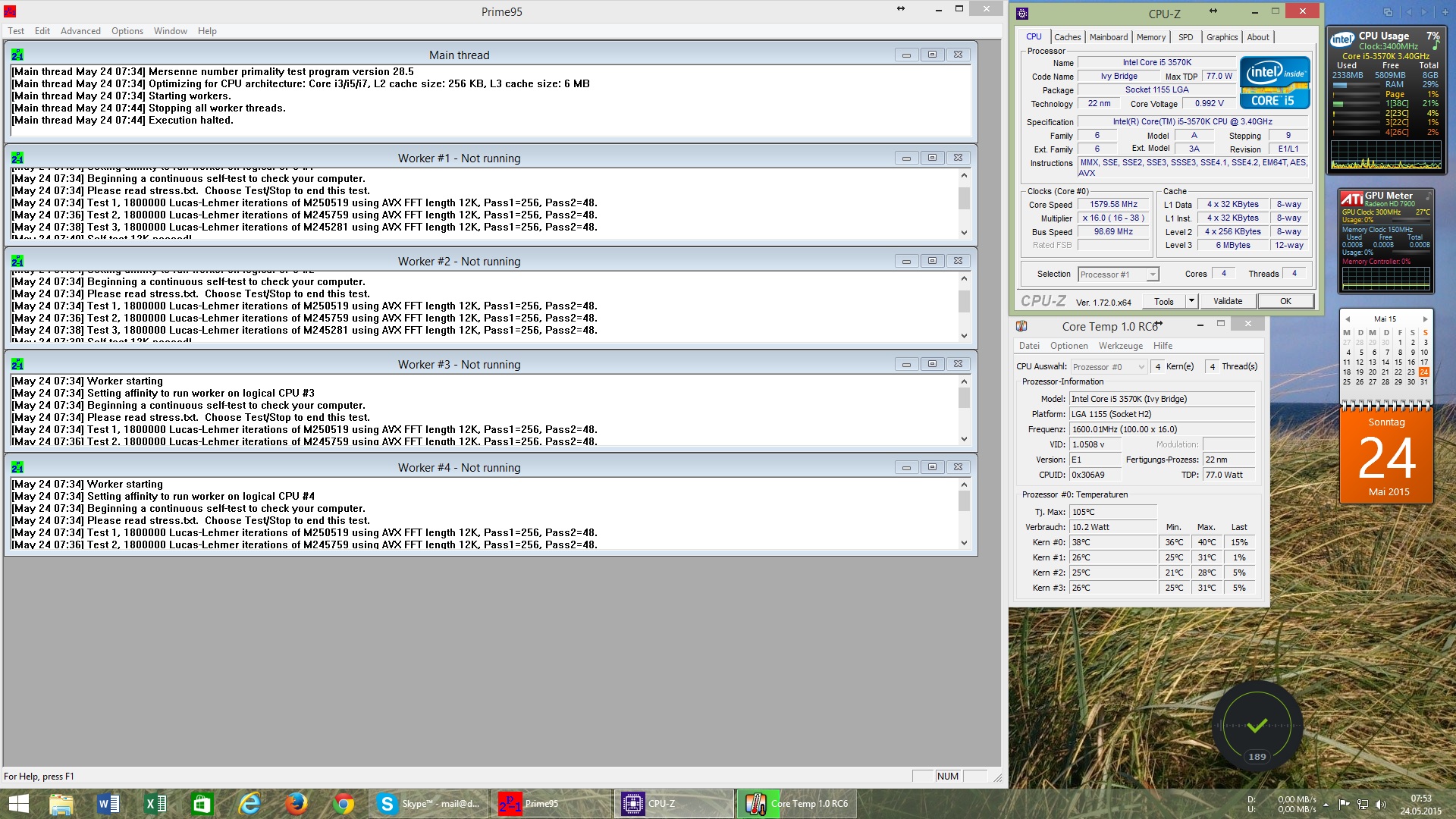The width and height of the screenshot is (1456, 819).
Task: Click the volume speaker tray icon
Action: [x=1380, y=805]
